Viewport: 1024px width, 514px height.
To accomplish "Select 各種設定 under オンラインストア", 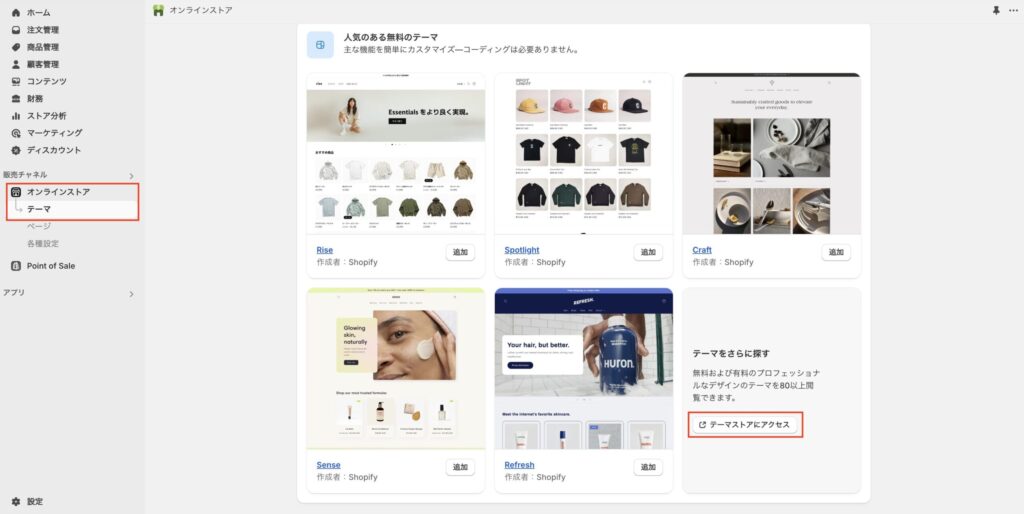I will click(x=42, y=244).
